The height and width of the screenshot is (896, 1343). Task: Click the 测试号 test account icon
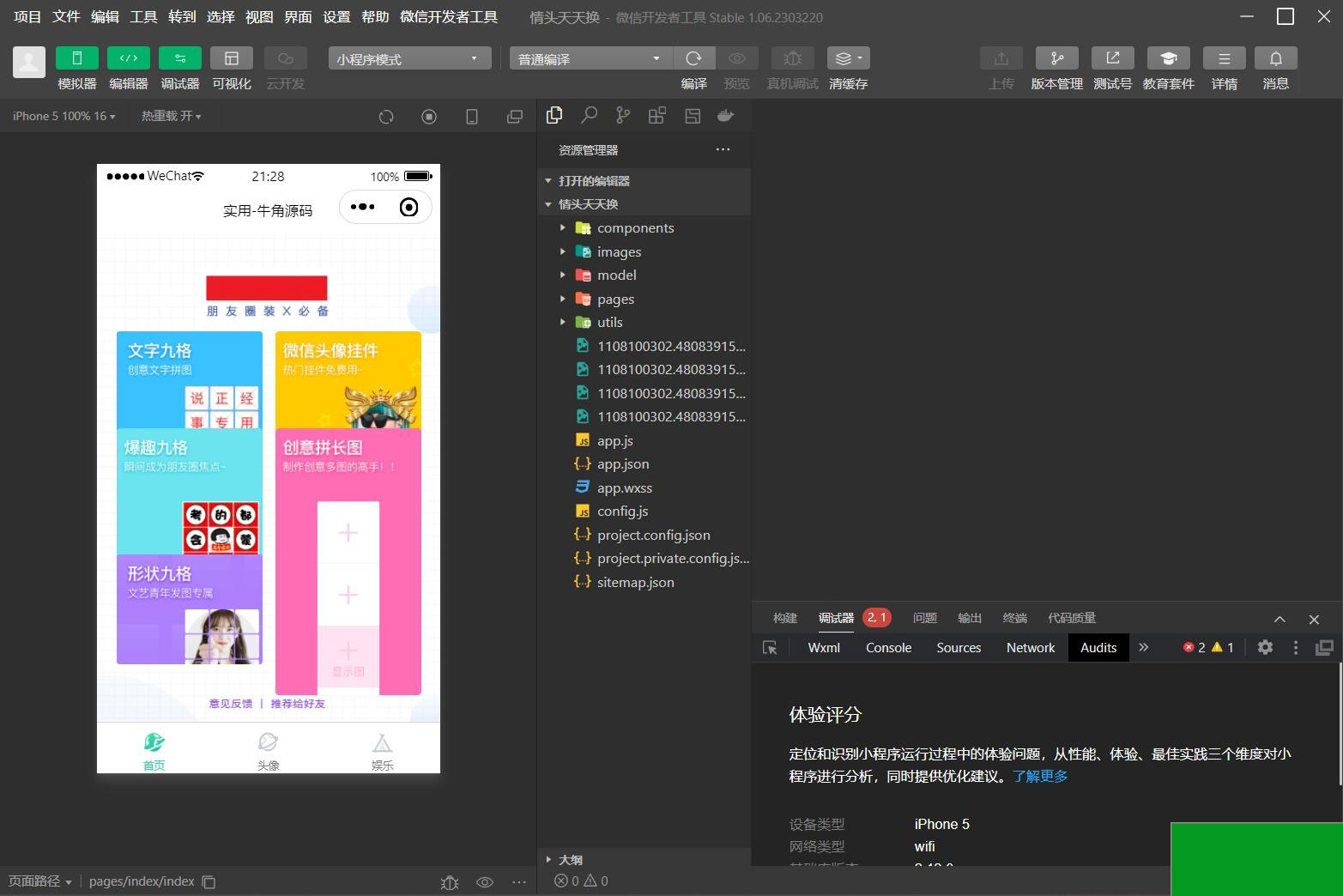1113,58
